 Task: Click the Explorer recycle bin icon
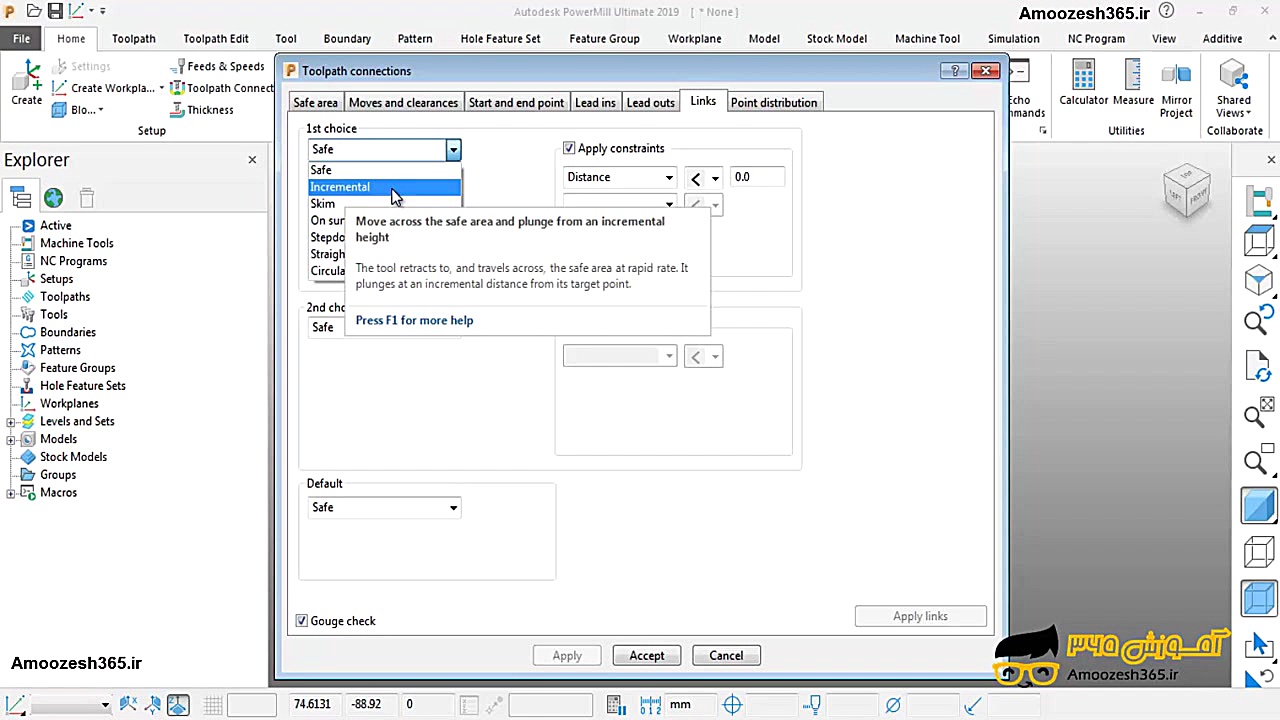(87, 198)
